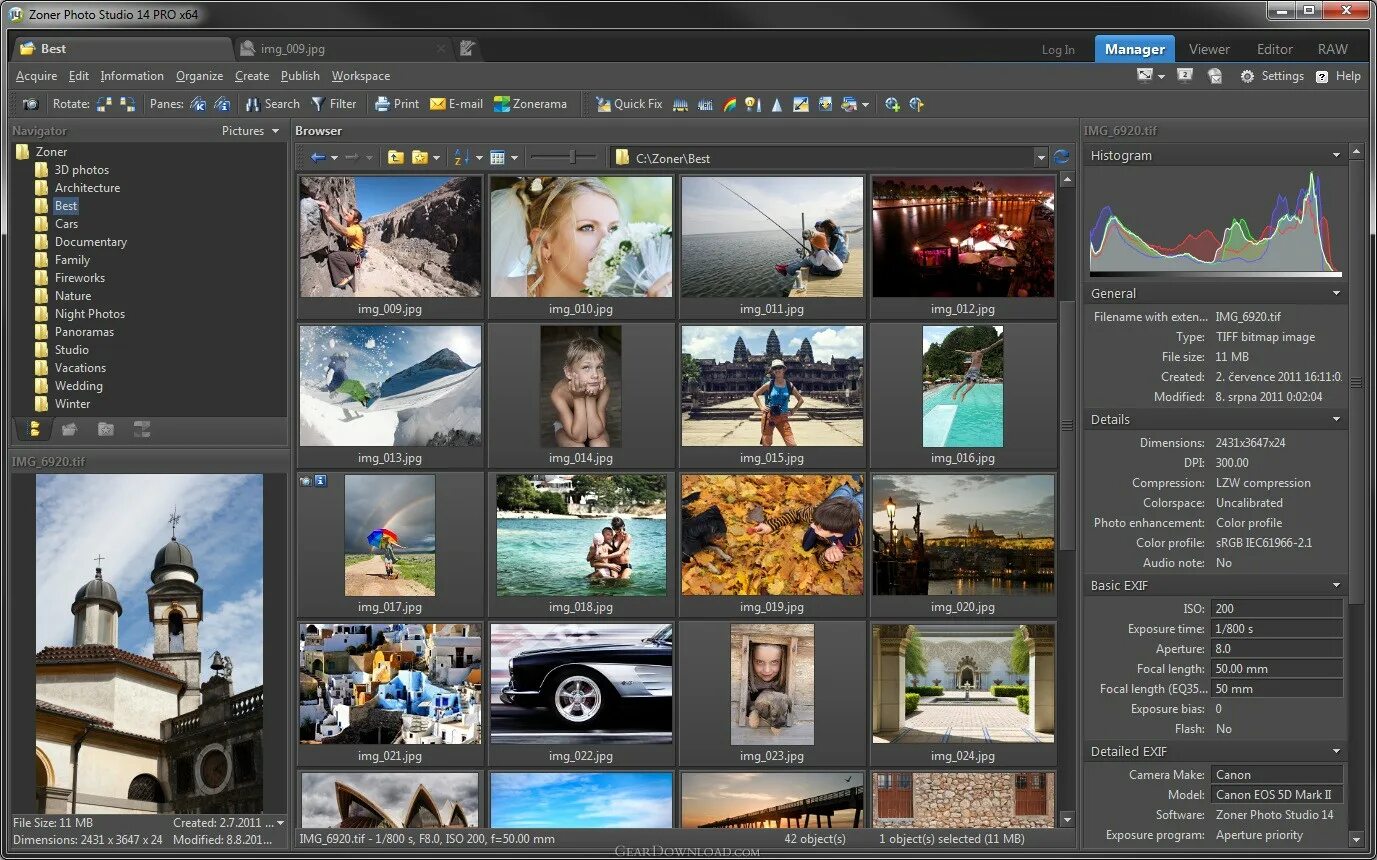Select the img_022.jpg car thumbnail
1377x860 pixels.
[581, 685]
